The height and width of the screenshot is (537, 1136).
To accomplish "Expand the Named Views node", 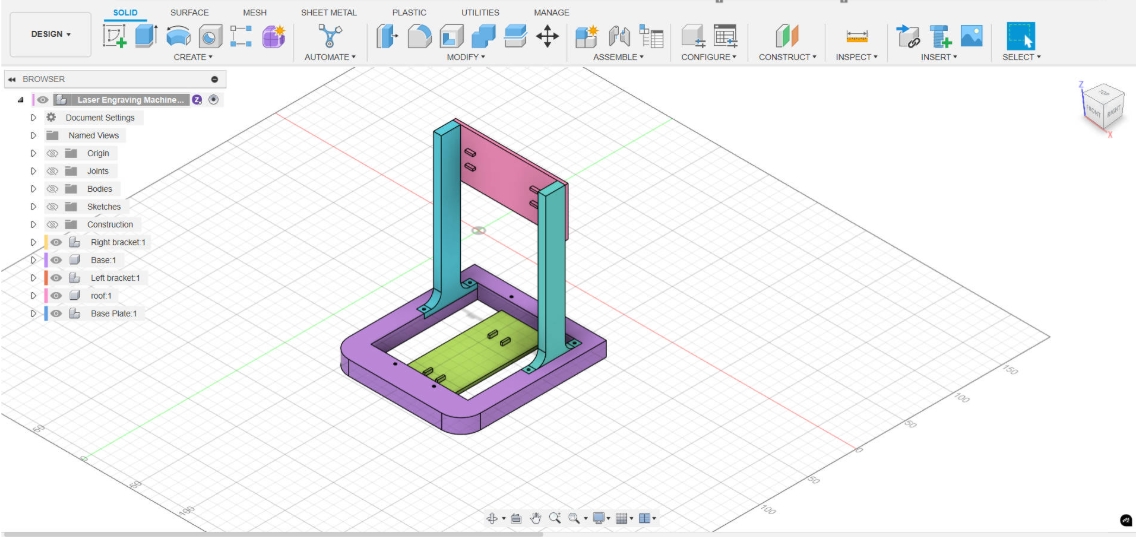I will pyautogui.click(x=33, y=136).
